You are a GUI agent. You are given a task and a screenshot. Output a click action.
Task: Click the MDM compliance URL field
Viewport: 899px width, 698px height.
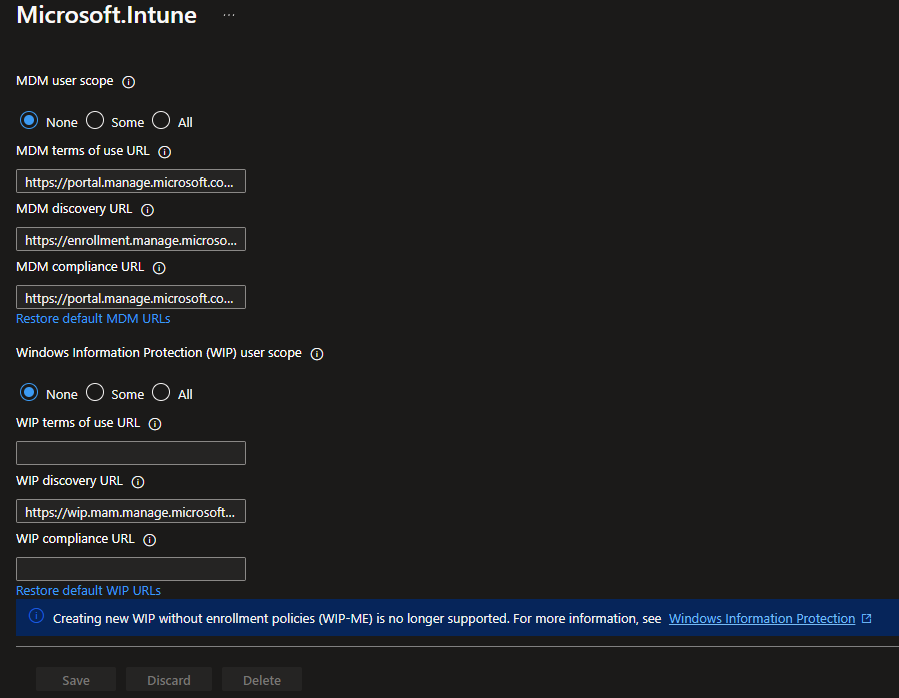(131, 297)
